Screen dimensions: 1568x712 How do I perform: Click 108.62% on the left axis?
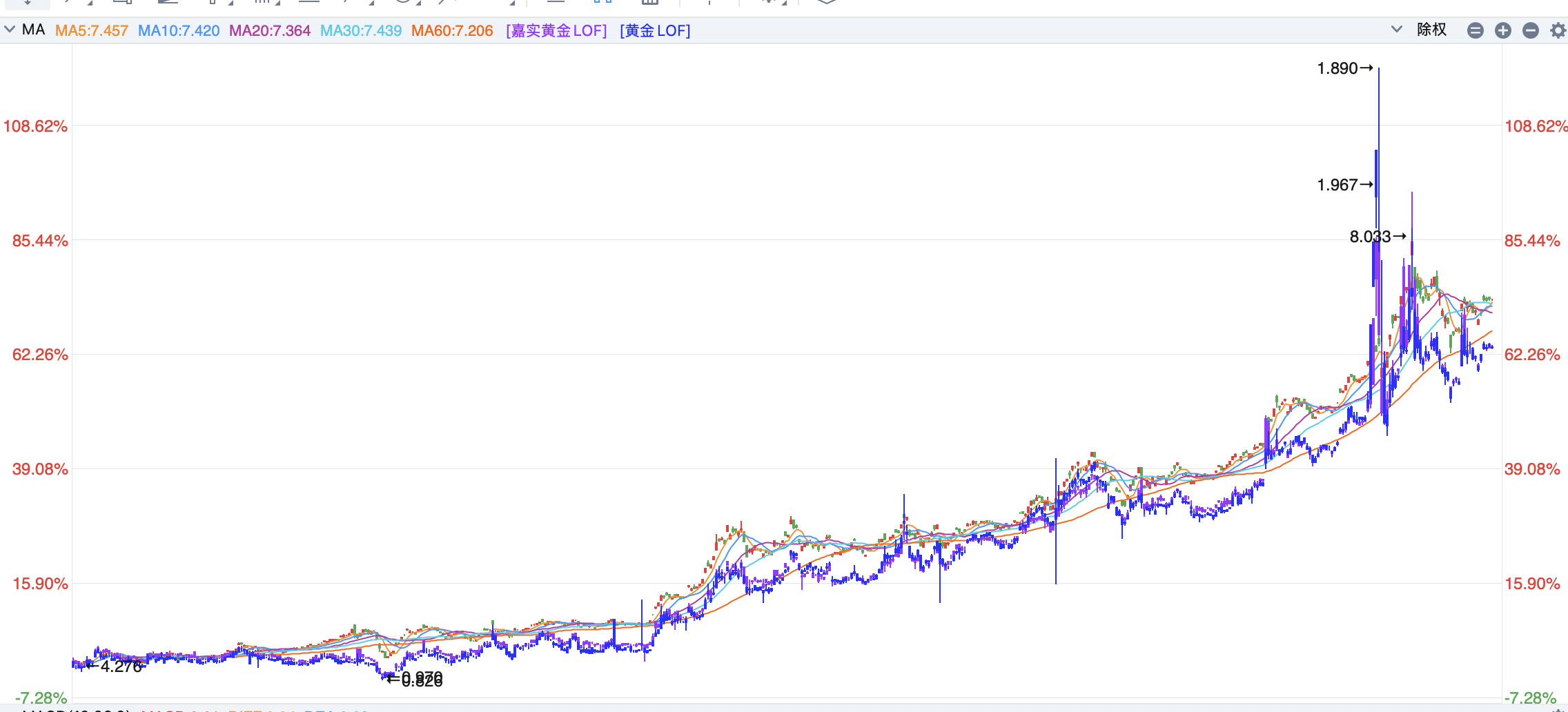click(35, 126)
